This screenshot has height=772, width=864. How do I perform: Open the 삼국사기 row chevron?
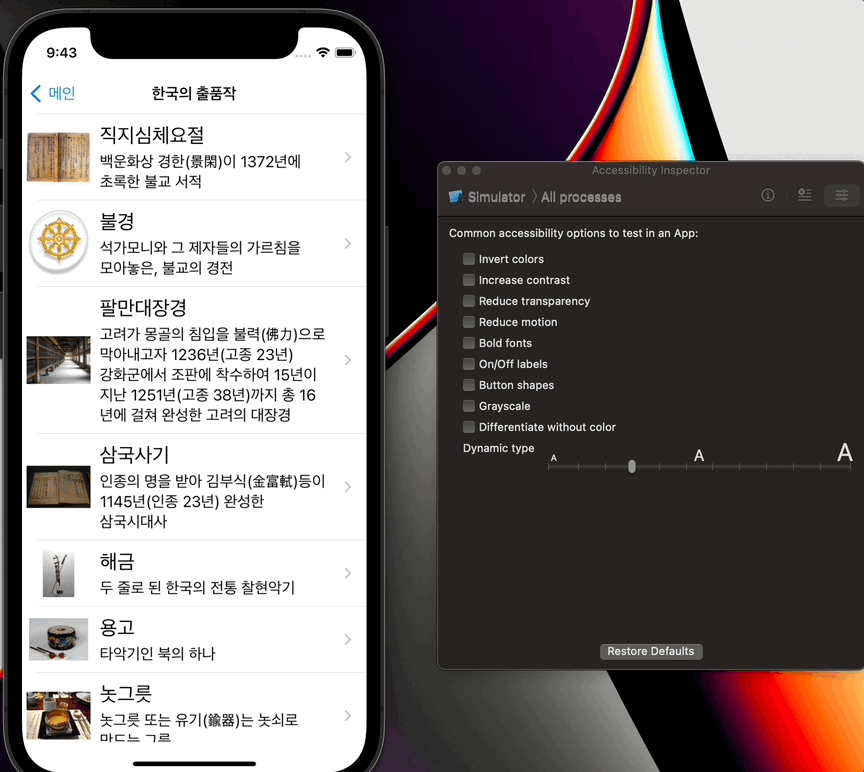click(348, 487)
